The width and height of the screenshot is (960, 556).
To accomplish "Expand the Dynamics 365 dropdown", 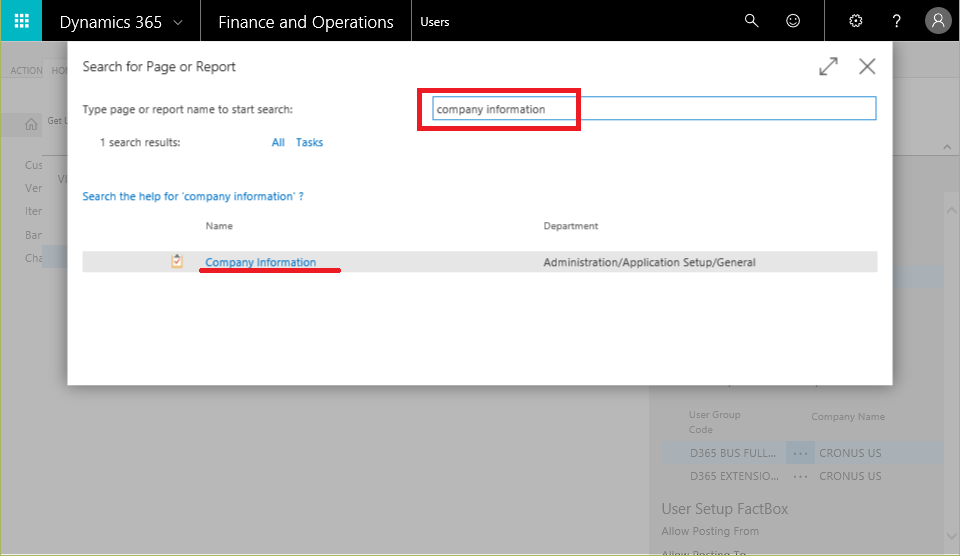I will pos(178,21).
